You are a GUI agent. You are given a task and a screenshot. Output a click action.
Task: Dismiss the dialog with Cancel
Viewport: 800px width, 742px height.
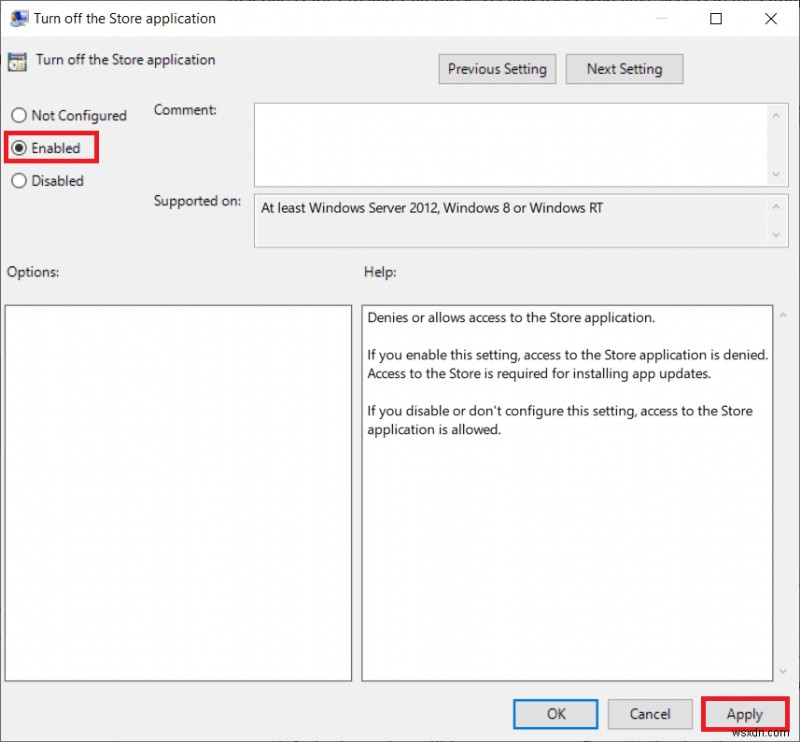pyautogui.click(x=650, y=714)
